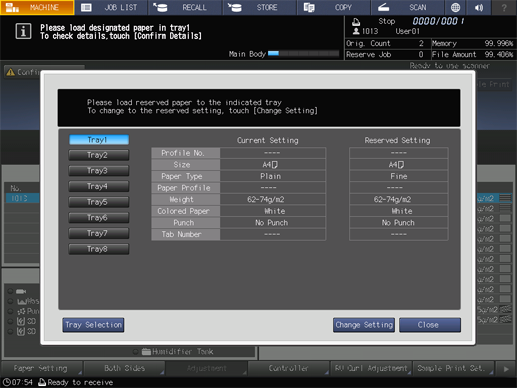
Task: Open the help question mark icon
Action: tap(504, 7)
